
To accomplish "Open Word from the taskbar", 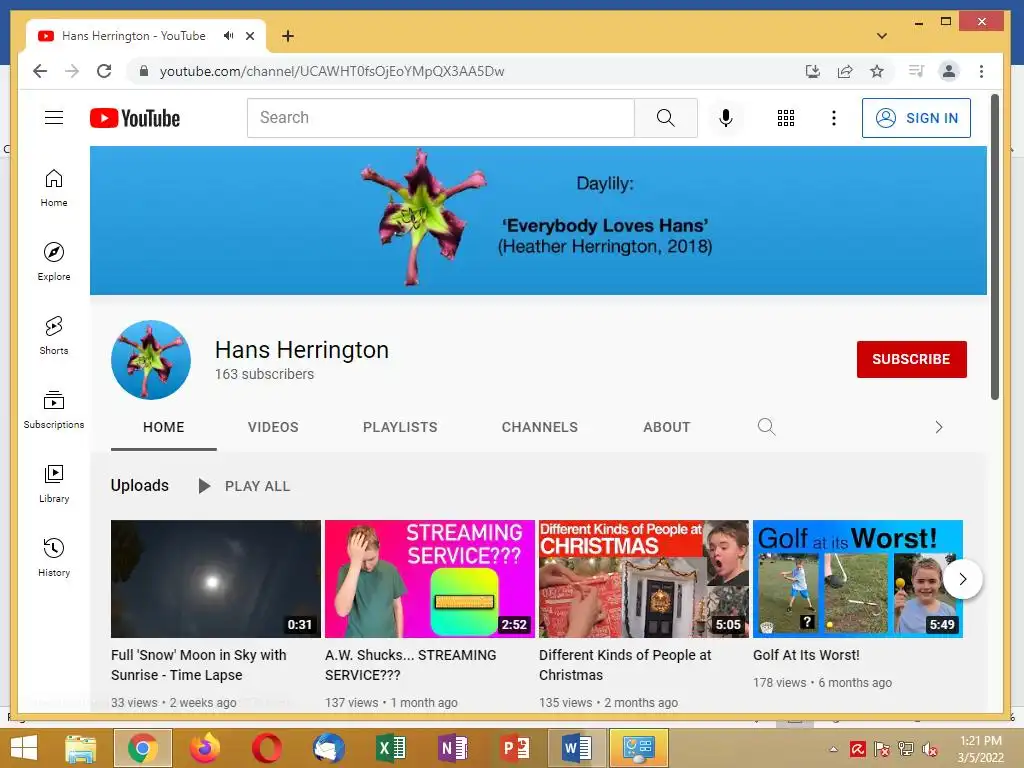I will pos(577,748).
